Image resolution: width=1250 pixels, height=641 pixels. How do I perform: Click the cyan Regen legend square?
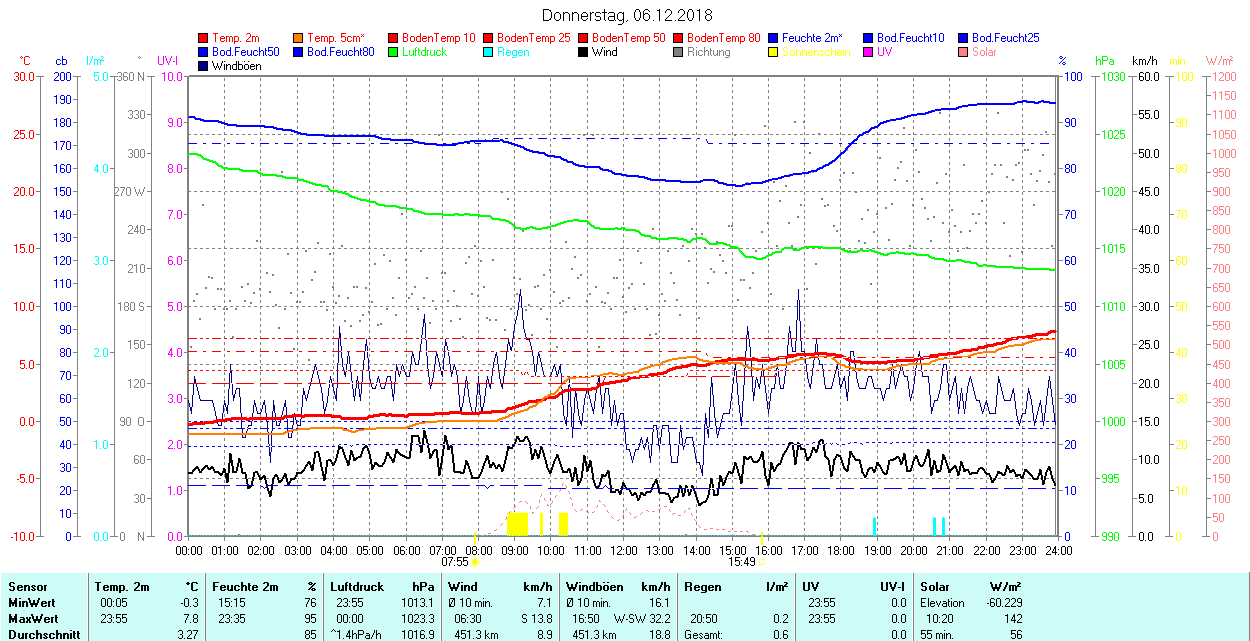coord(488,52)
